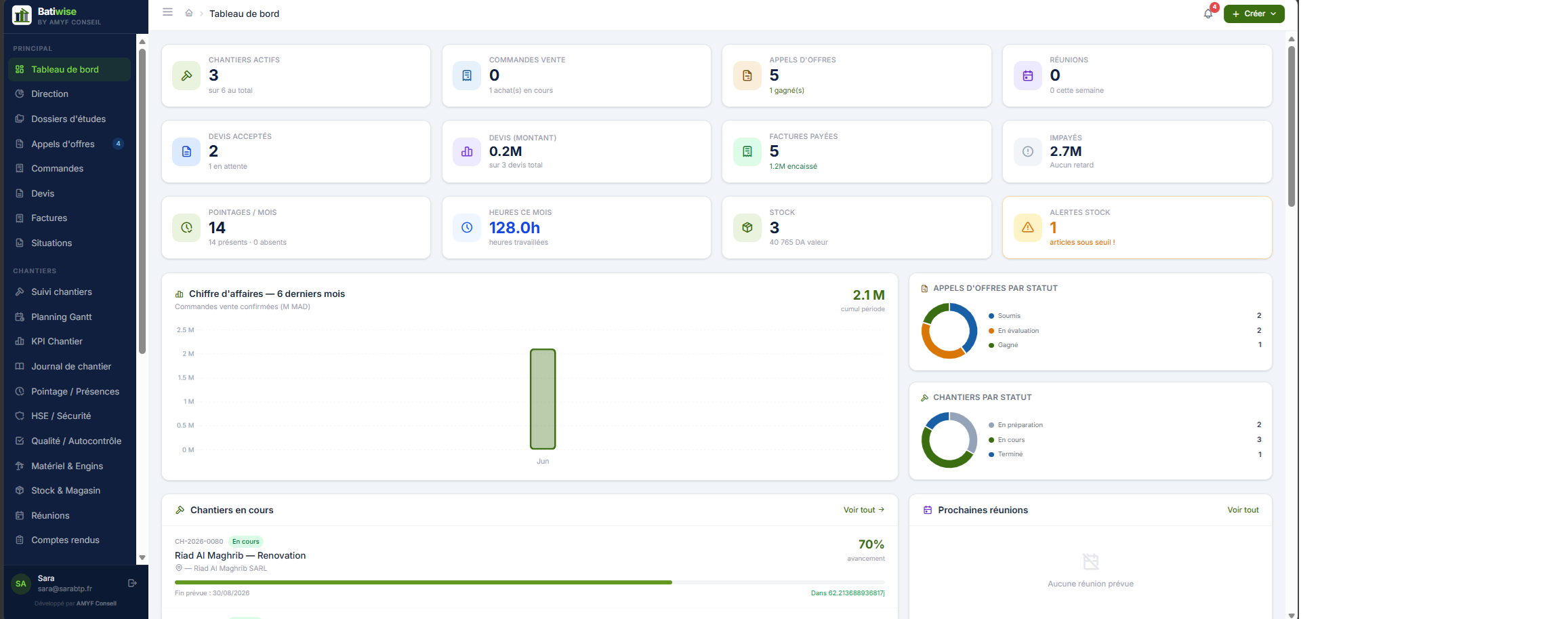
Task: Log out using the icon beside Sara
Action: click(132, 583)
